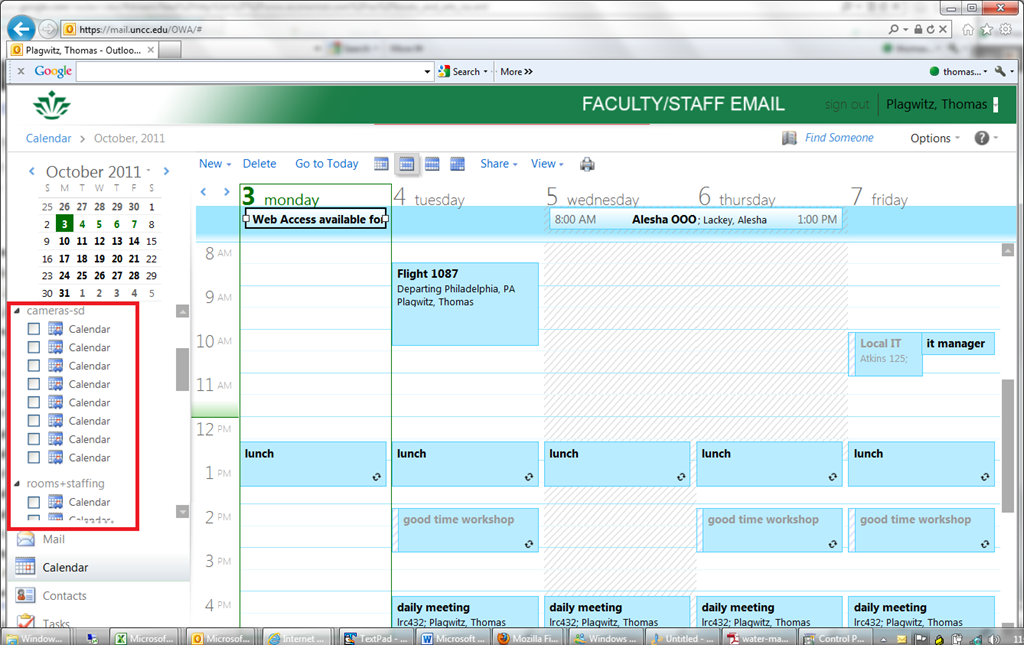Check the last Calendar under cameras-sd
Viewport: 1024px width, 645px height.
click(x=34, y=457)
